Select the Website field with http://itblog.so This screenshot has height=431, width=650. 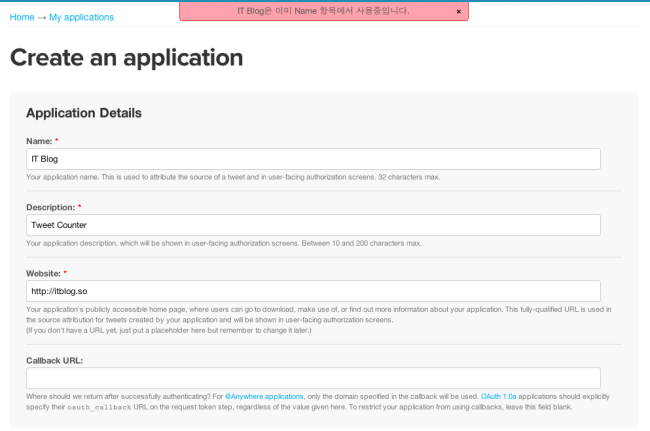click(x=313, y=291)
